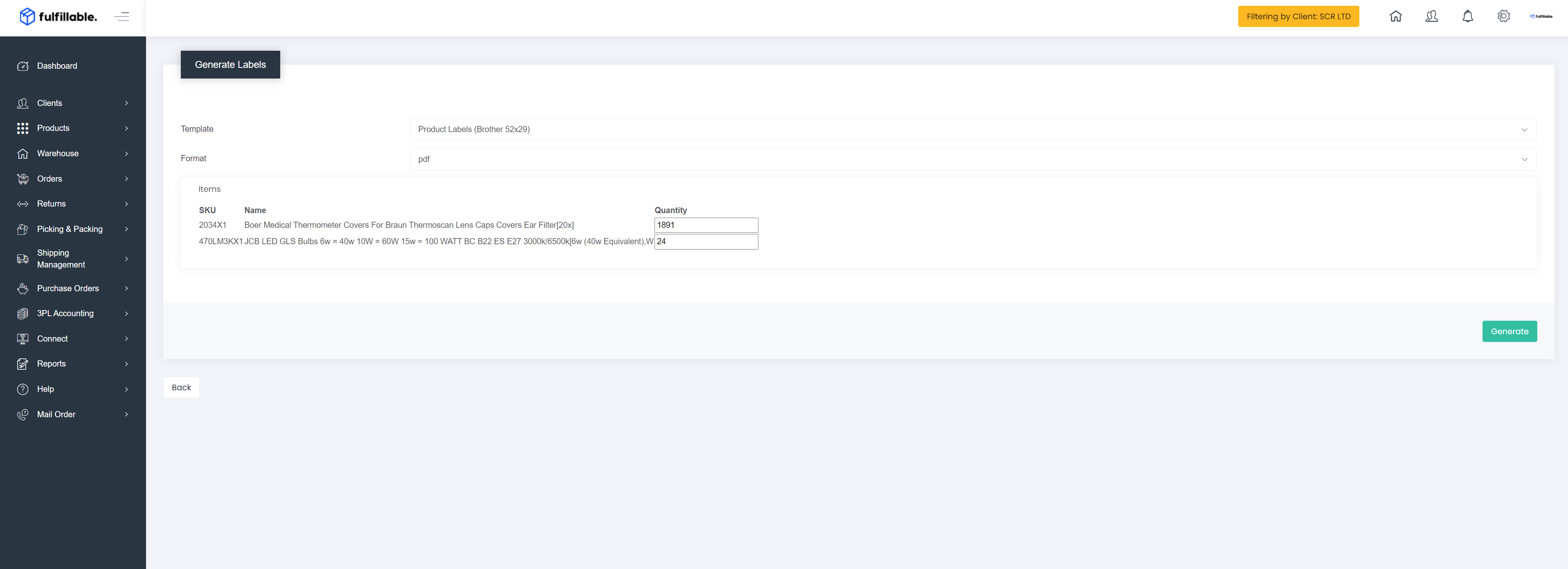Click the users icon in header

pyautogui.click(x=1432, y=16)
